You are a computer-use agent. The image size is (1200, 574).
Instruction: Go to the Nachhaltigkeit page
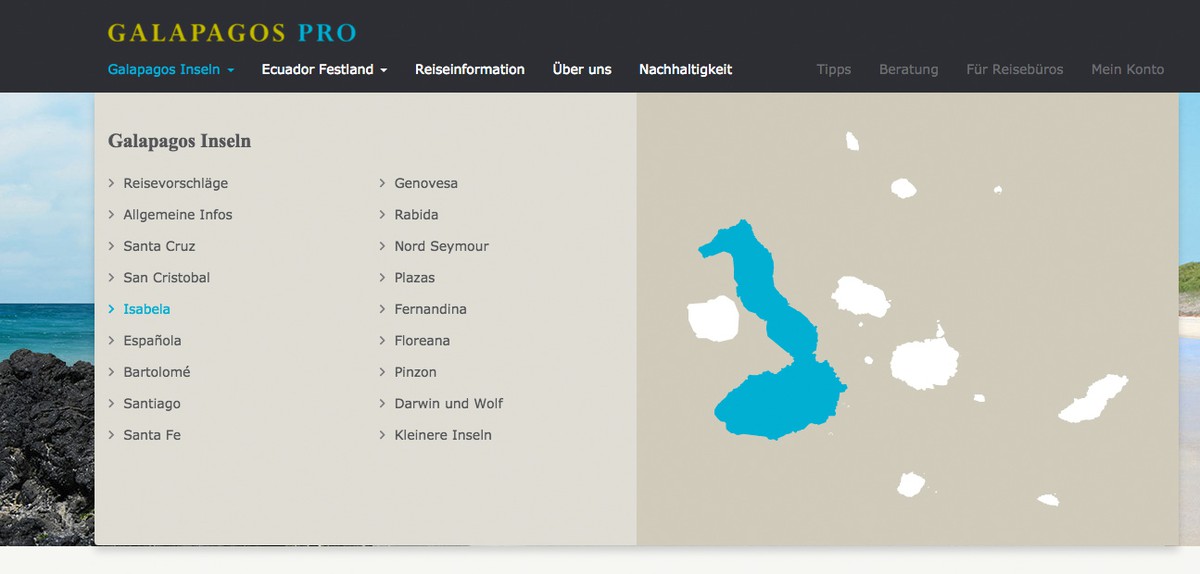(685, 70)
